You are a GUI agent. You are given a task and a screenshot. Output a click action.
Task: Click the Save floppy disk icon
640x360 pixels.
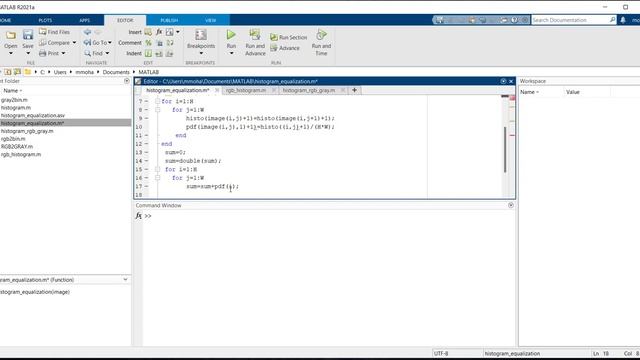[28, 35]
